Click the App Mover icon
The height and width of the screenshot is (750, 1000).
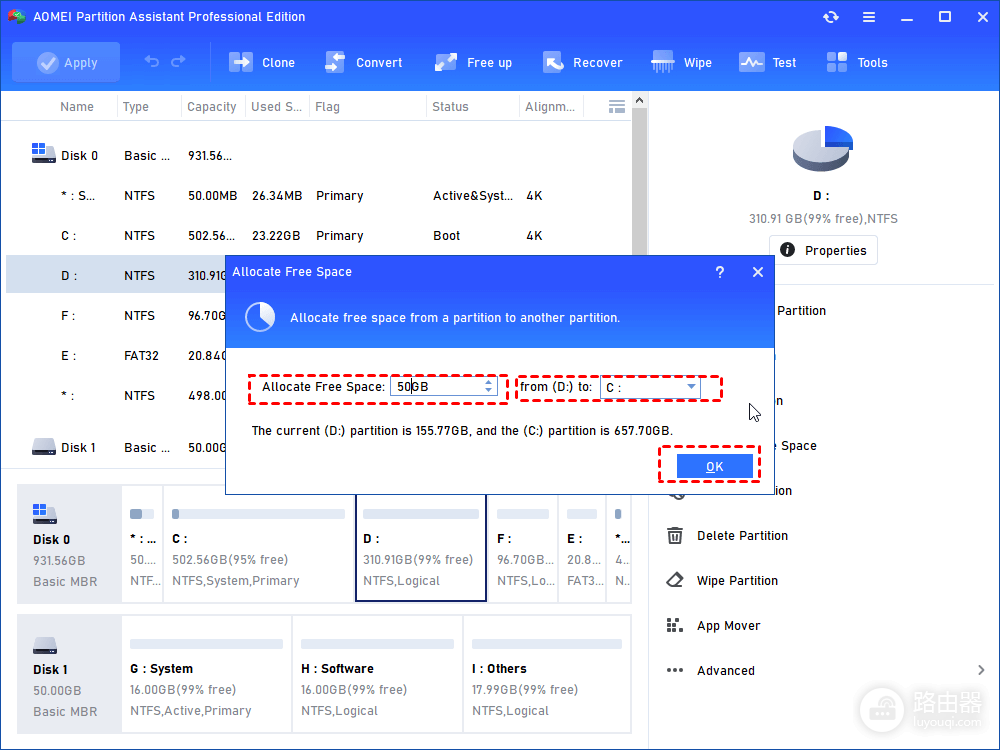[675, 626]
